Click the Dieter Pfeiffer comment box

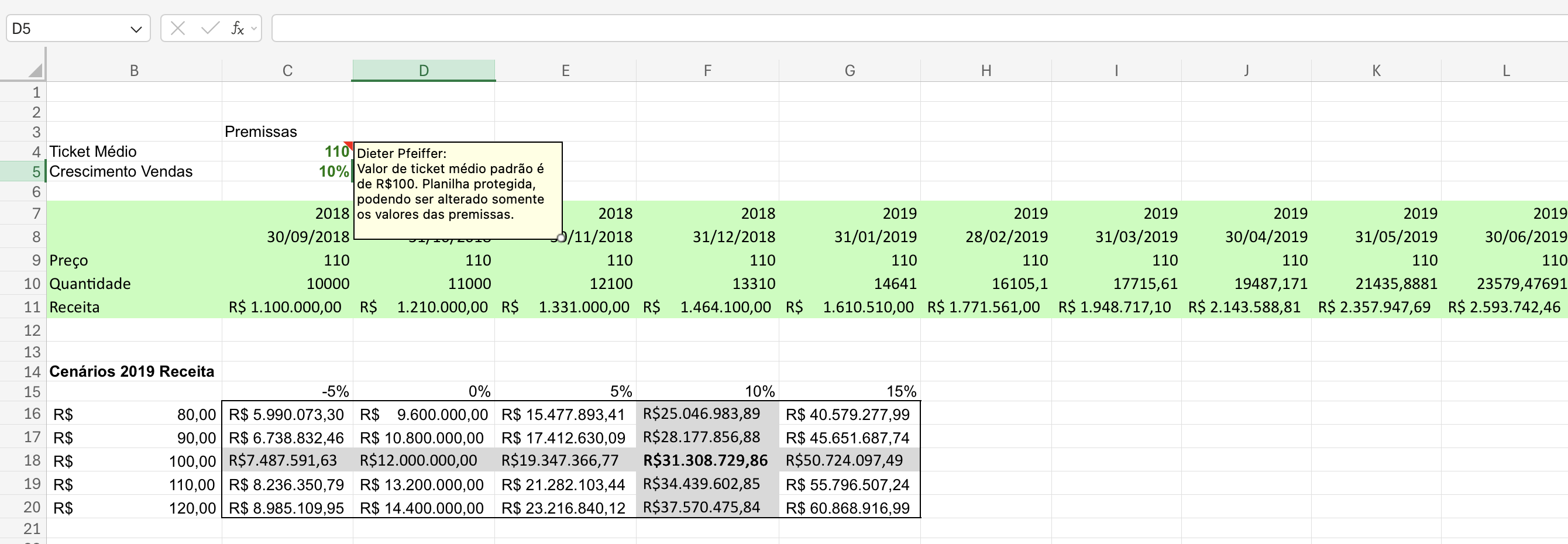458,191
